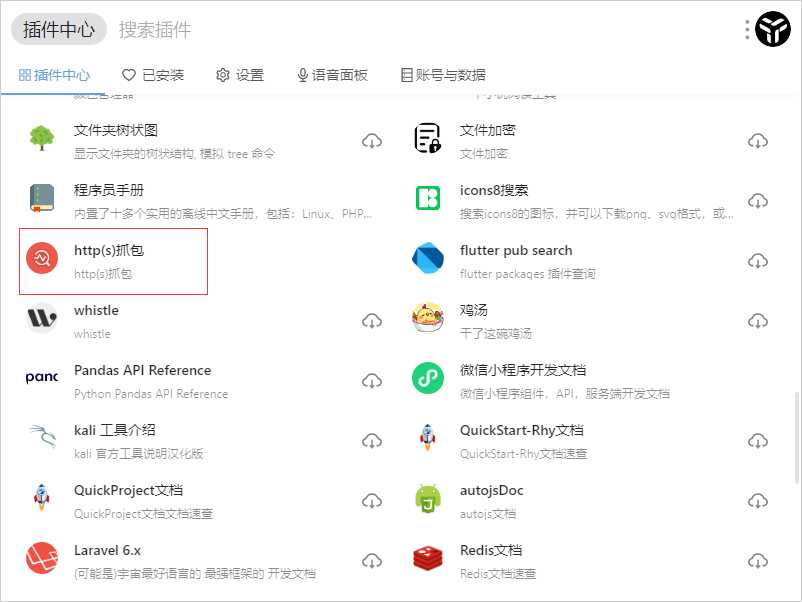Open the QuickStart-Rhy文档 title
Image resolution: width=802 pixels, height=602 pixels.
[522, 430]
